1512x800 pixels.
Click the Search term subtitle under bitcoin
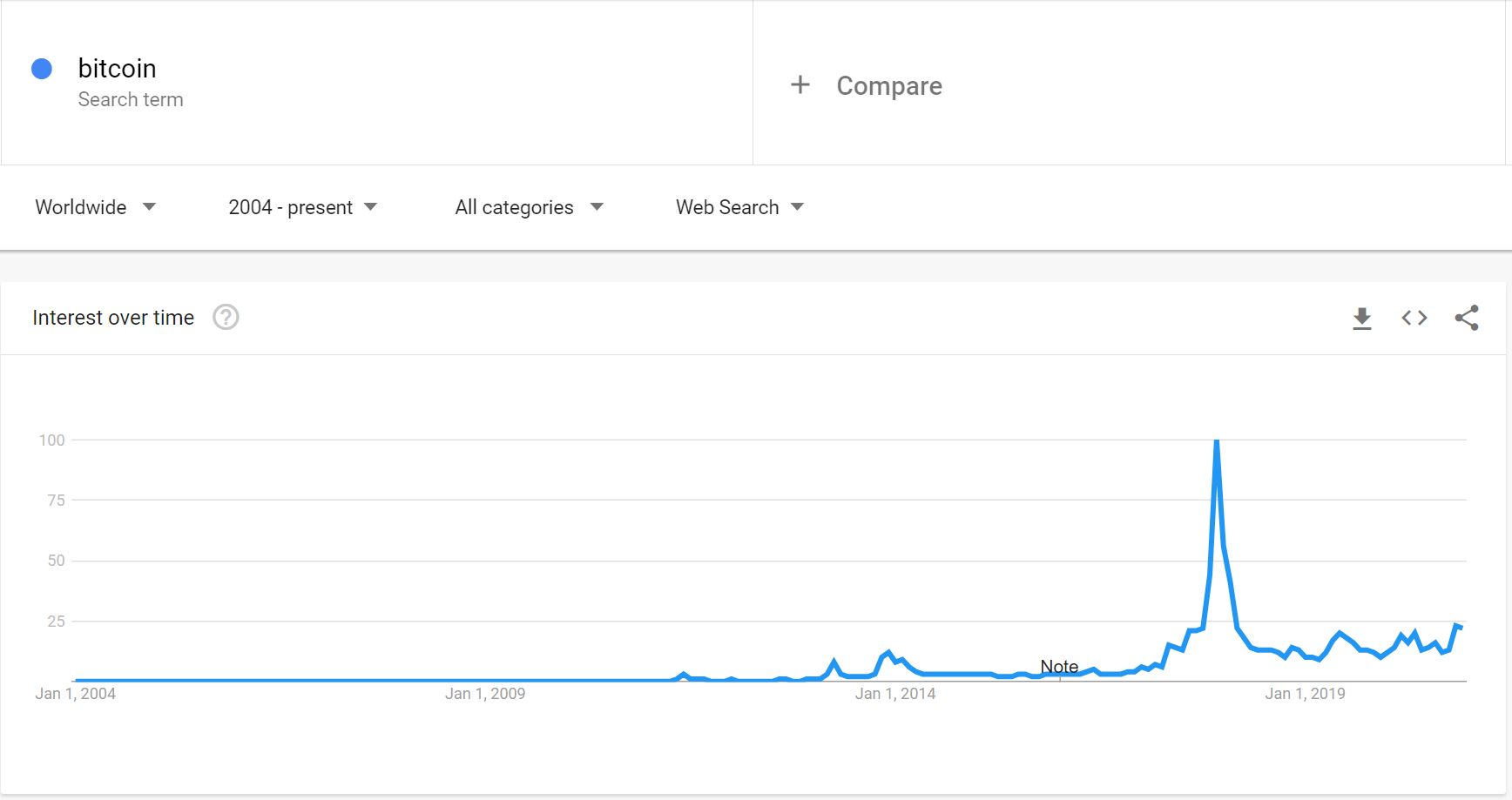(131, 100)
